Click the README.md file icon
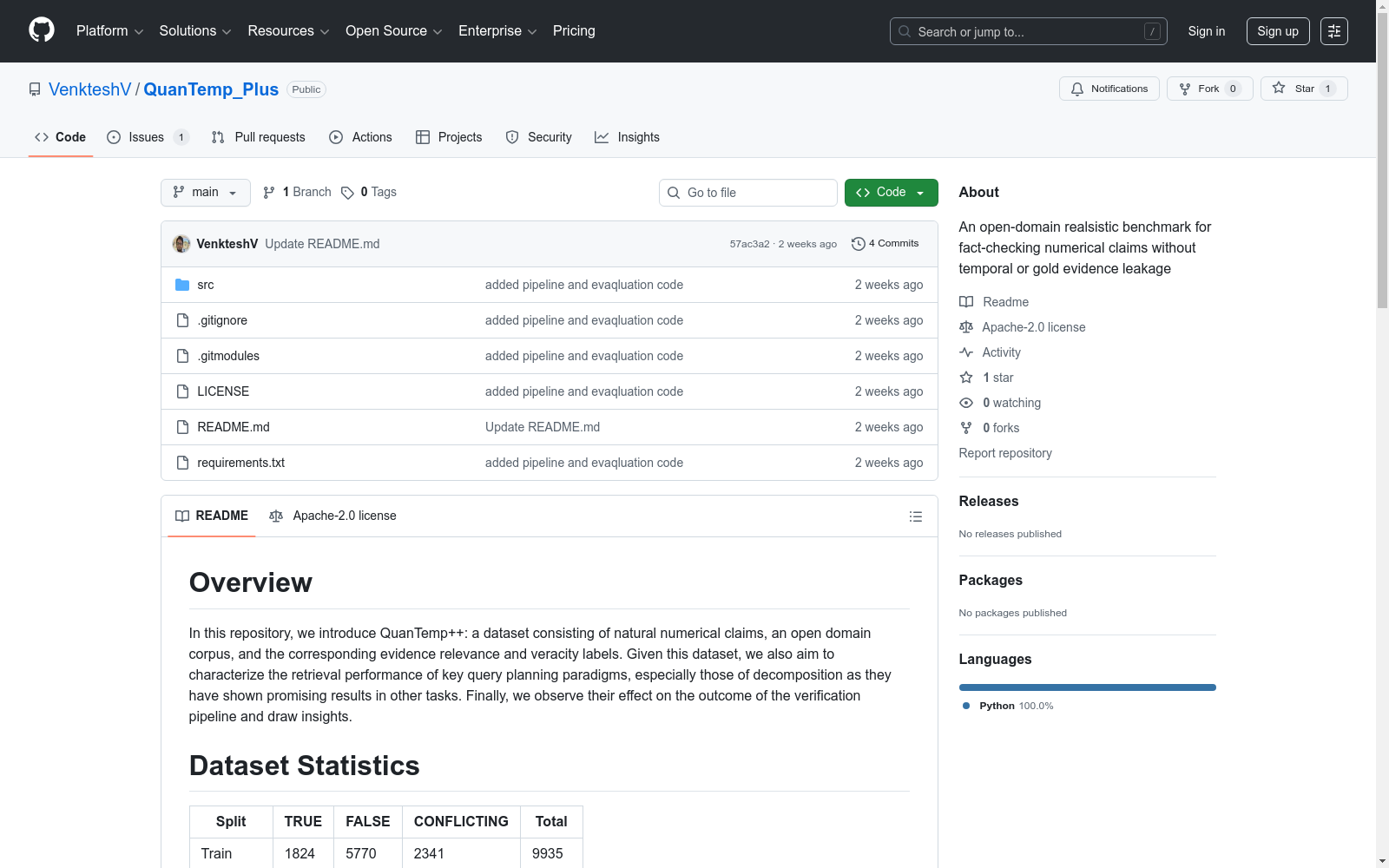This screenshot has width=1389, height=868. tap(182, 427)
